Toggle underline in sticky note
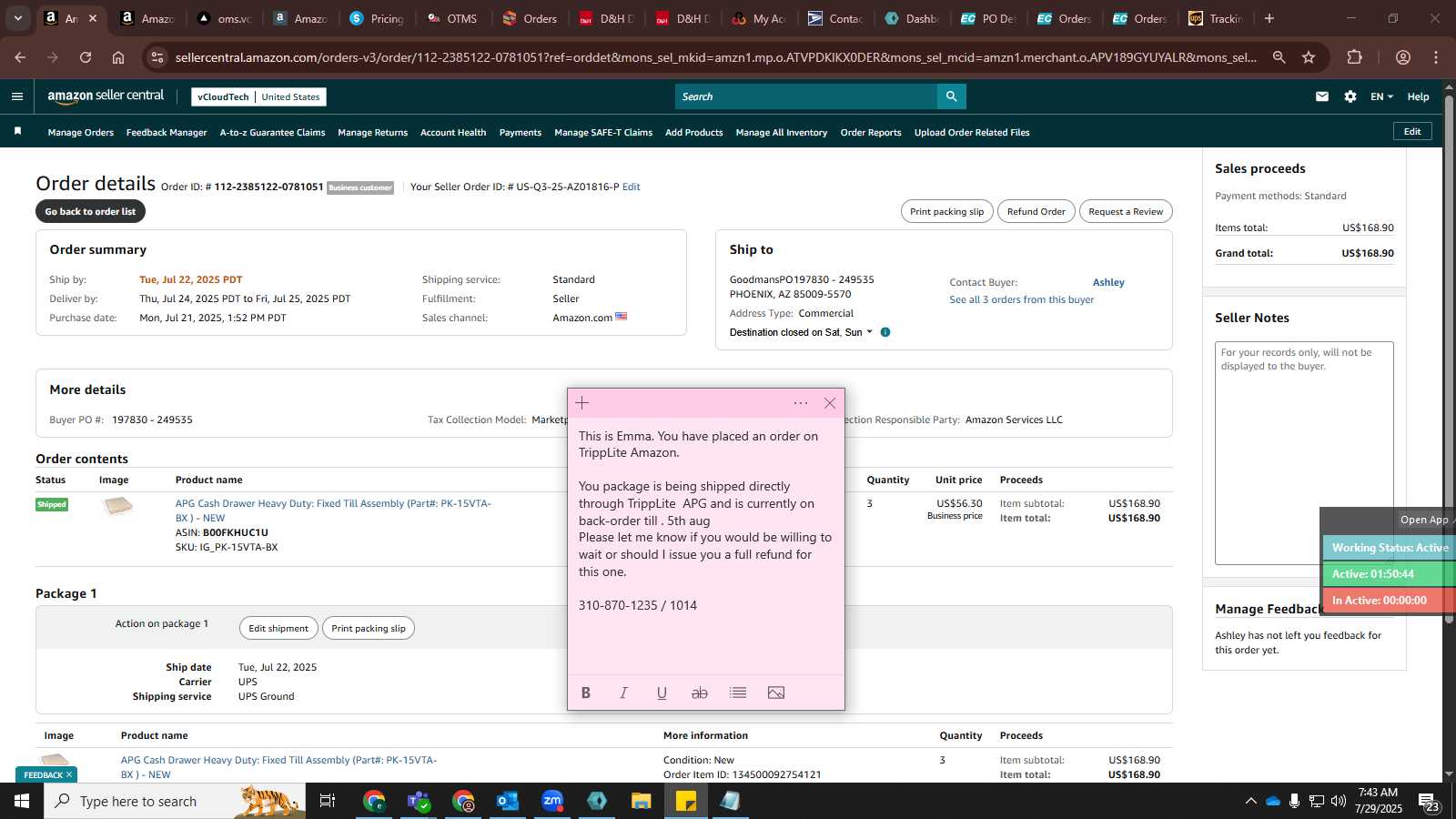Viewport: 1456px width, 819px height. point(662,693)
